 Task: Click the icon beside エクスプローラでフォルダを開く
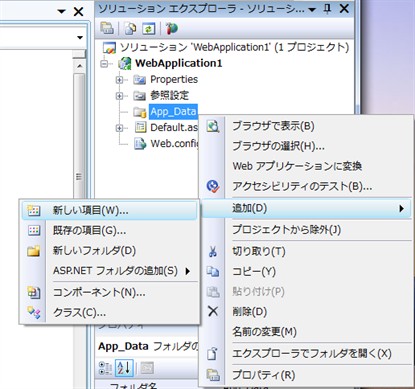coord(213,353)
